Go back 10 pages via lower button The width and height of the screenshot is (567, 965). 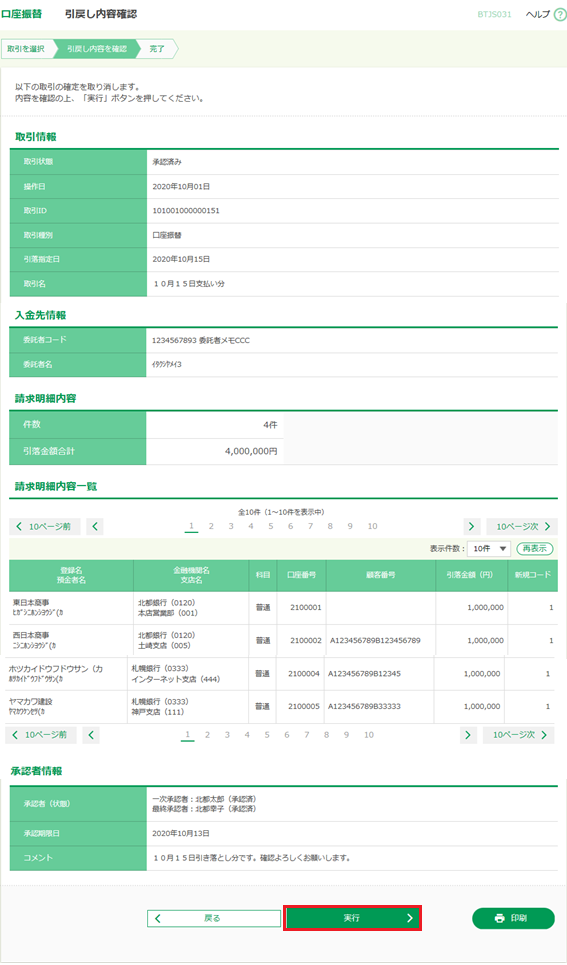click(41, 735)
